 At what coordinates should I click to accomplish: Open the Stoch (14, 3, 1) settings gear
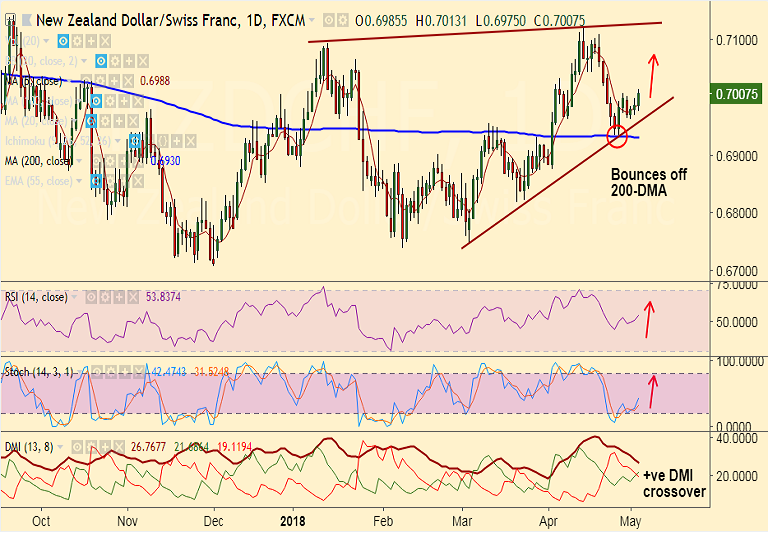pyautogui.click(x=111, y=372)
